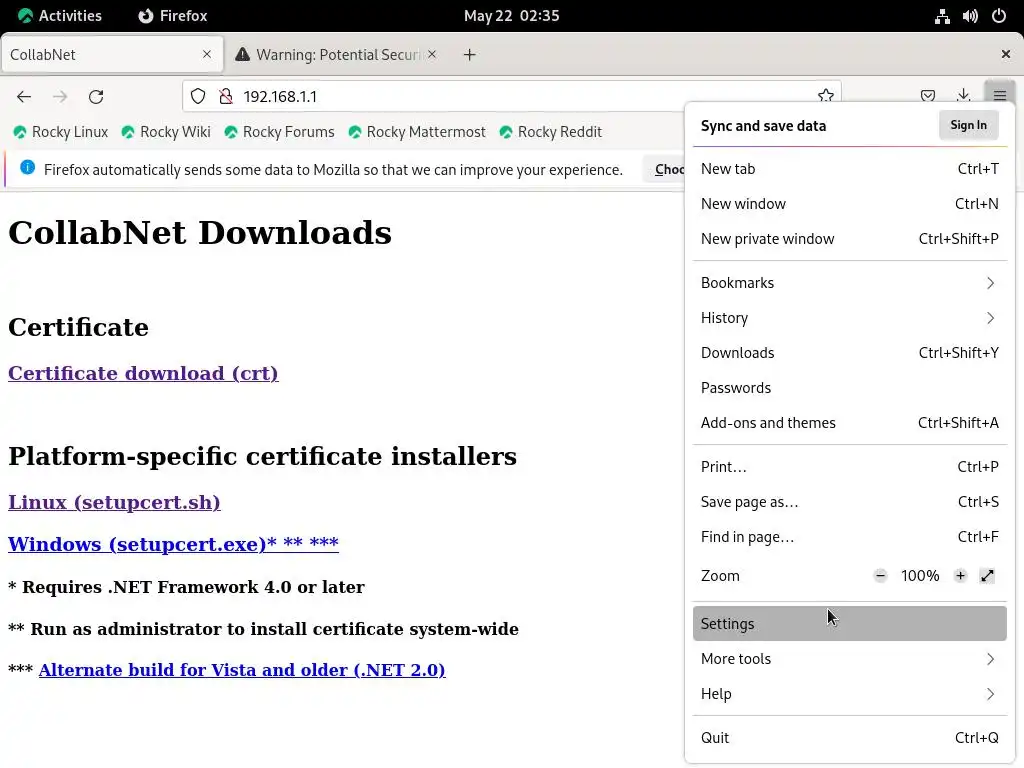
Task: Close the browser window with X
Action: tap(1006, 54)
